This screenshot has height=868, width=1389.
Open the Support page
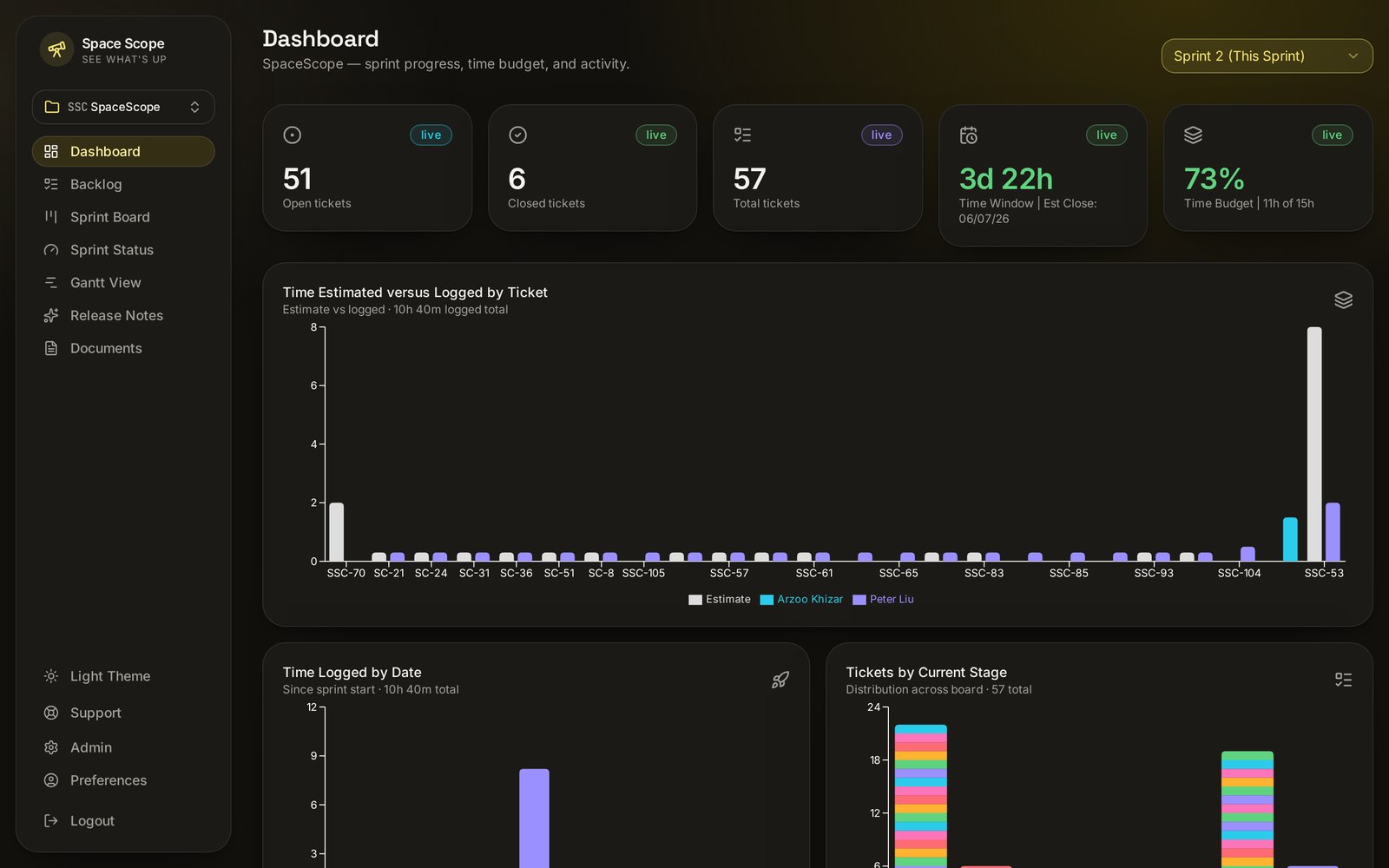[x=123, y=713]
